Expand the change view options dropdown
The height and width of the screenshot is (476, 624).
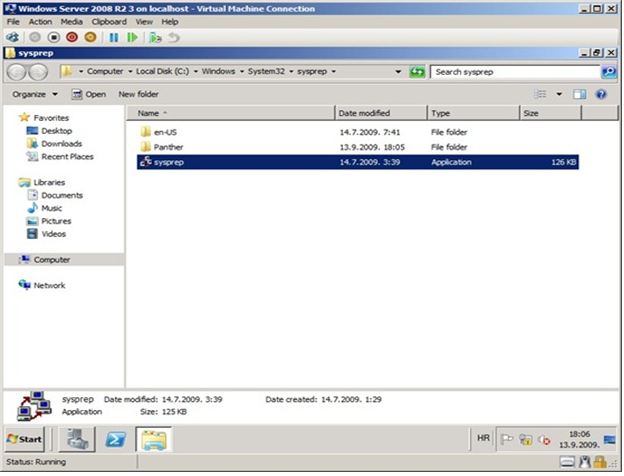tap(558, 94)
